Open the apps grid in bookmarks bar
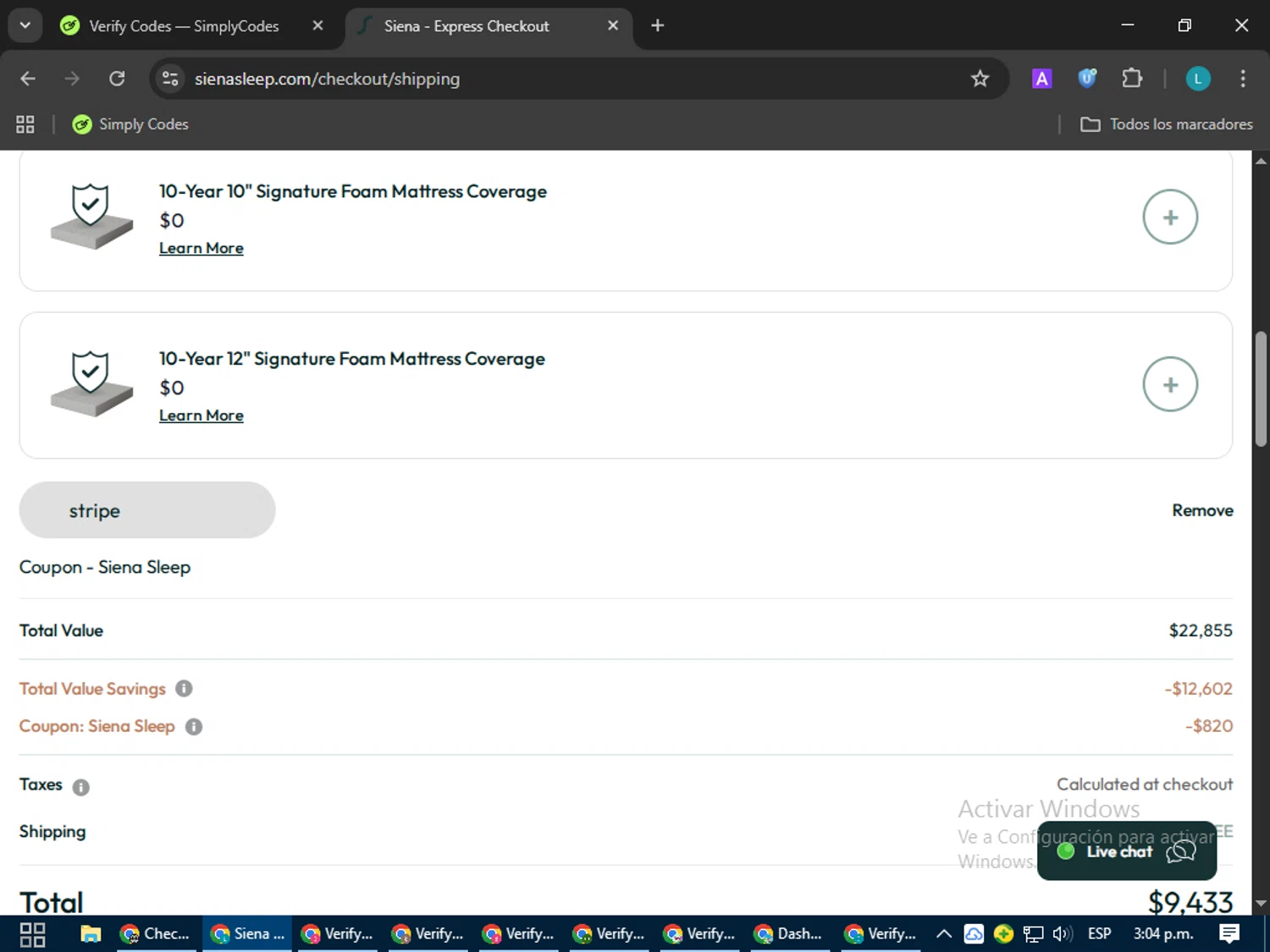This screenshot has height=952, width=1270. 25,124
